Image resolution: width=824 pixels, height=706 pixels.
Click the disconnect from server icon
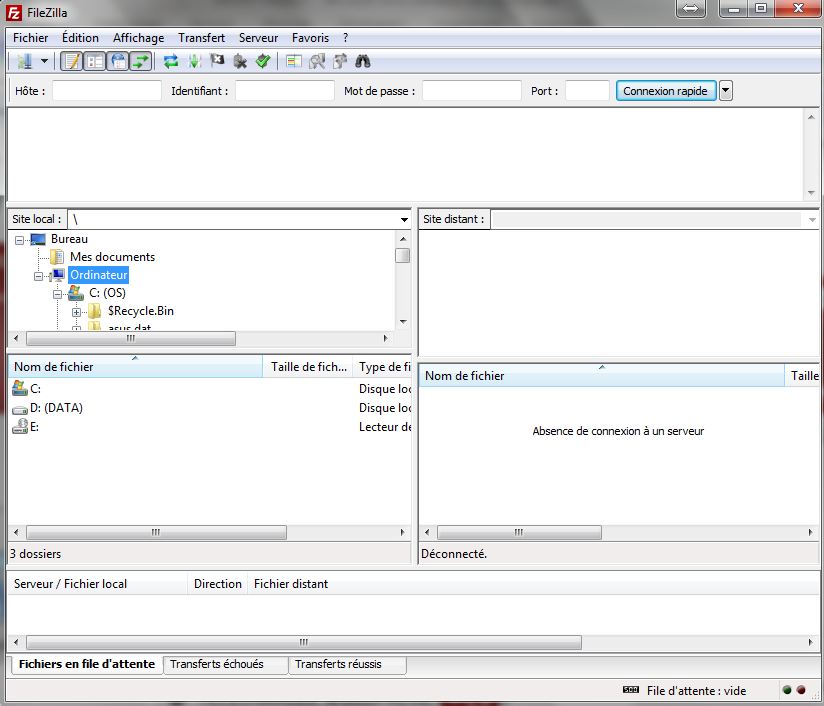(x=240, y=61)
